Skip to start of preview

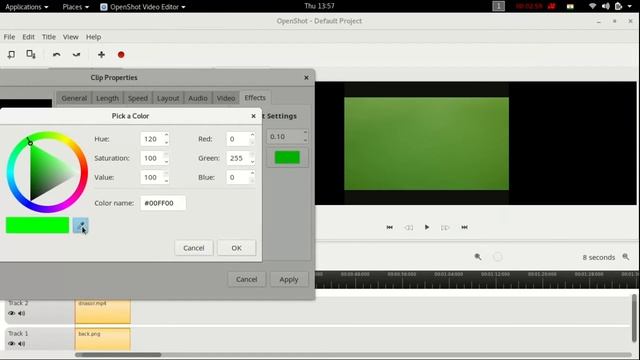tap(389, 227)
